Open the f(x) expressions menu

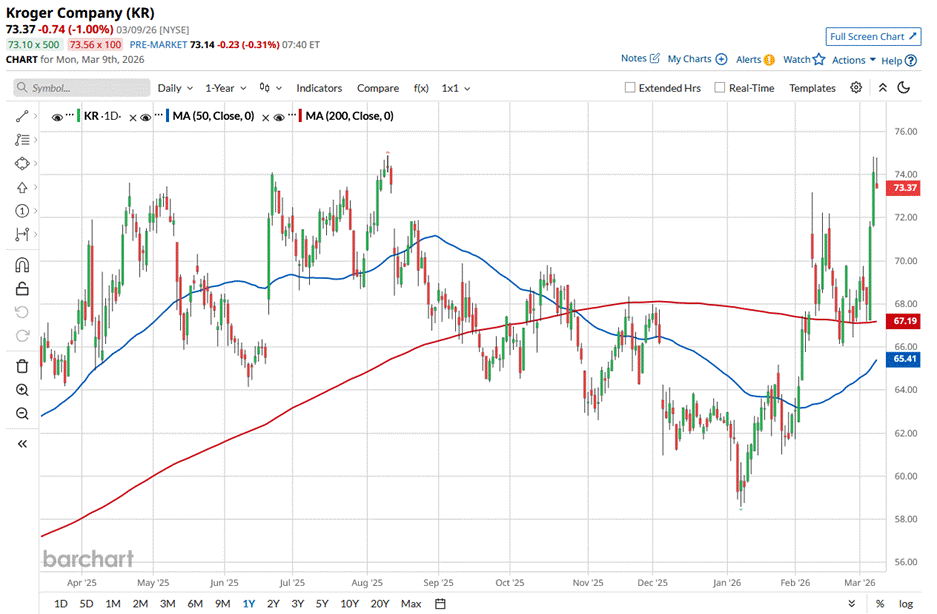421,88
